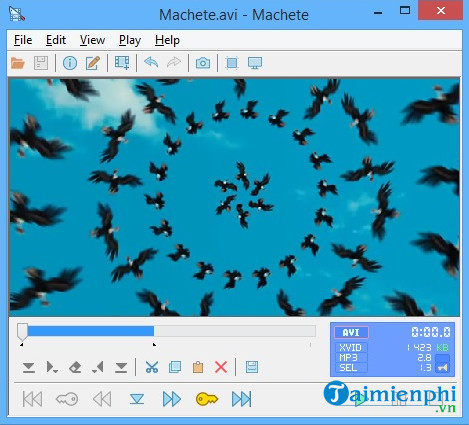This screenshot has width=469, height=425.
Task: Toggle the sound speaker icon in the info panel
Action: [x=443, y=368]
